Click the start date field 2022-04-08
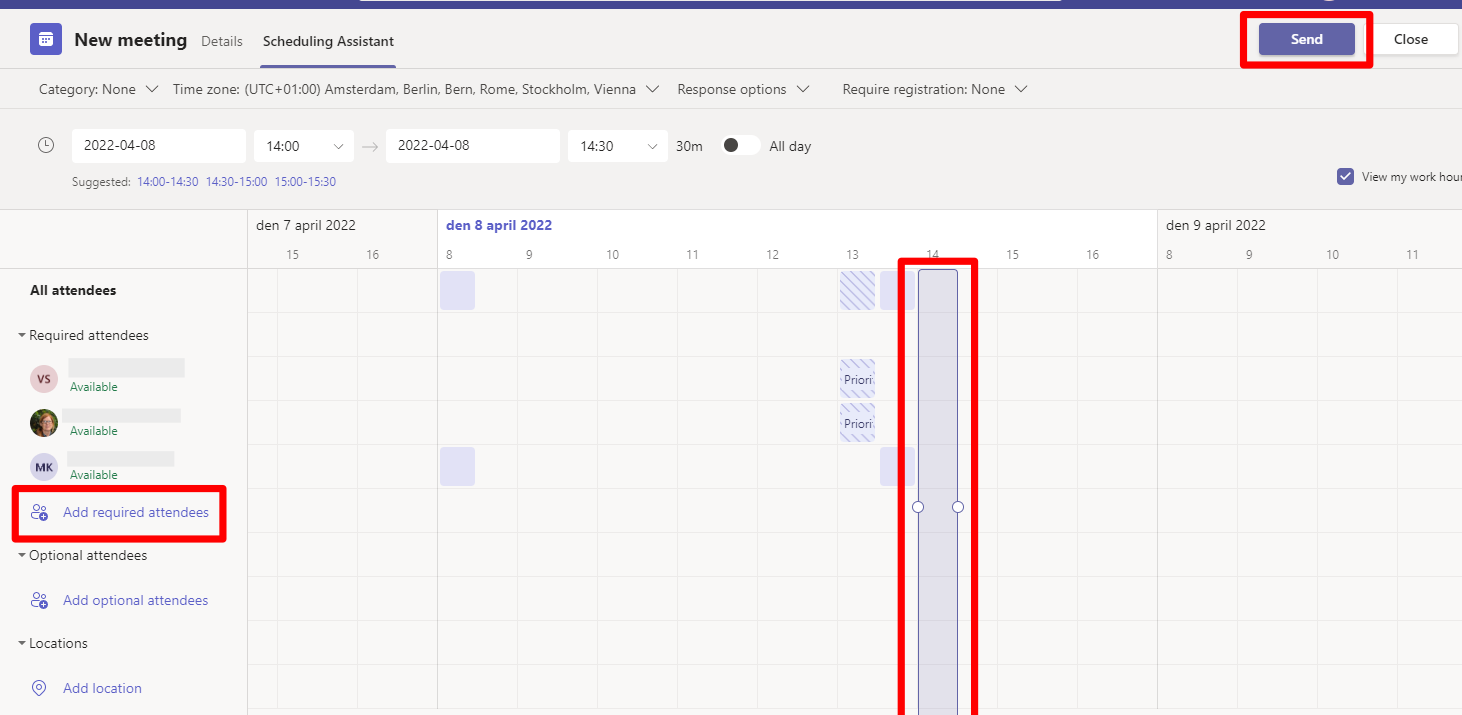The width and height of the screenshot is (1462, 715). (158, 145)
